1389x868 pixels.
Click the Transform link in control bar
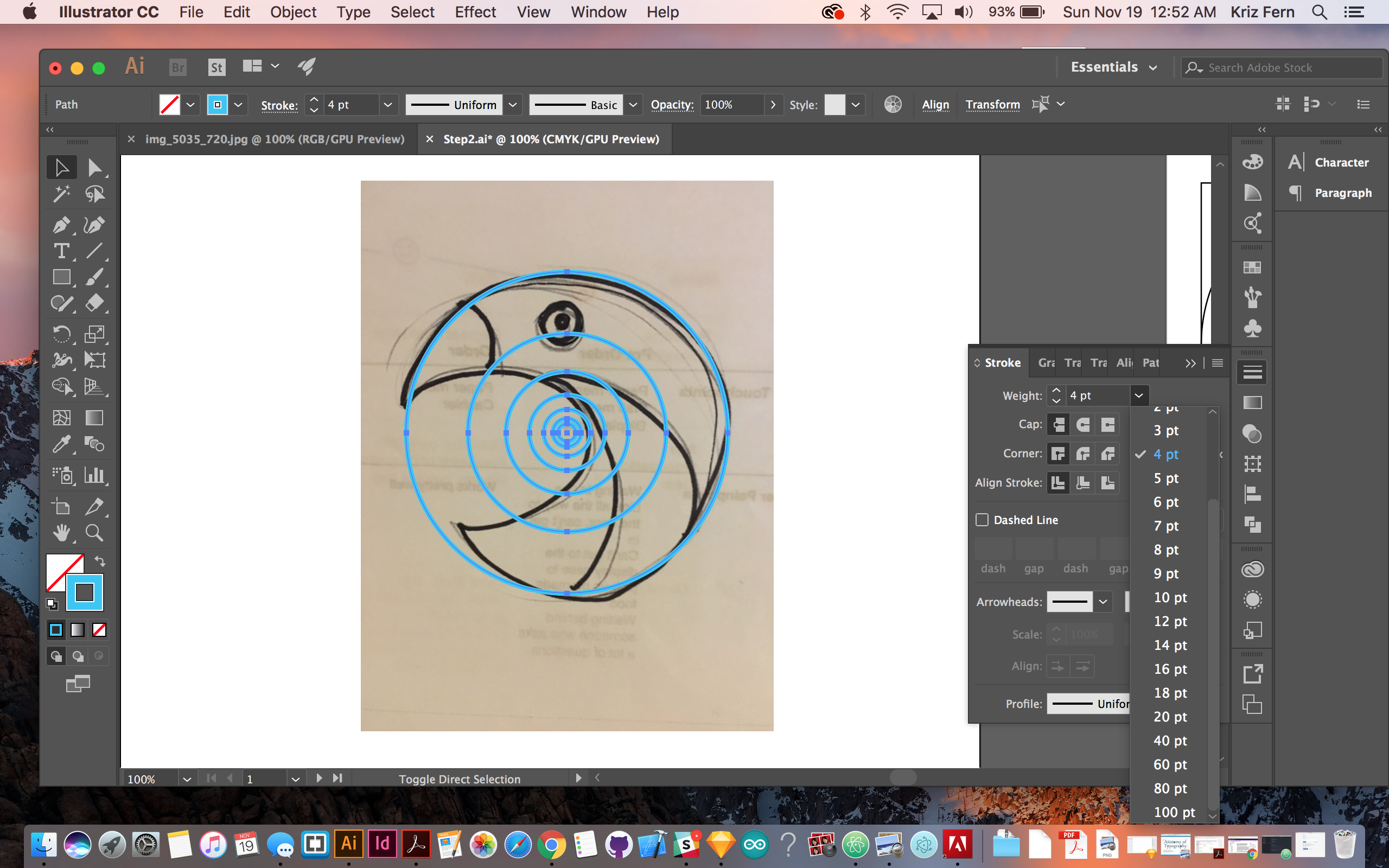992,105
